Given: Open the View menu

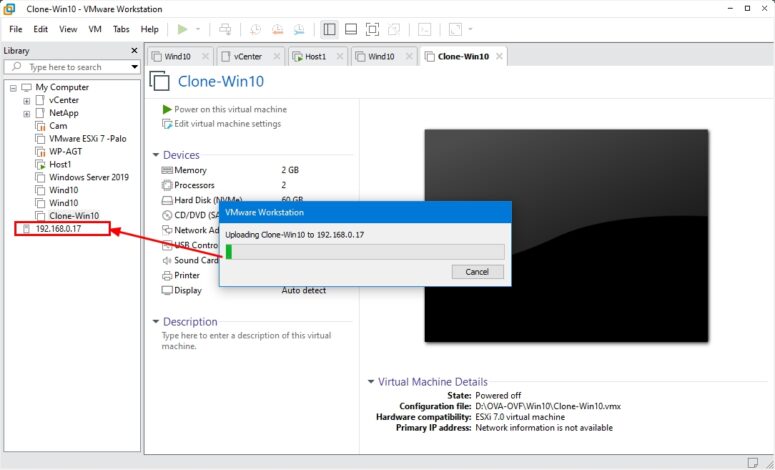Looking at the screenshot, I should (x=68, y=29).
